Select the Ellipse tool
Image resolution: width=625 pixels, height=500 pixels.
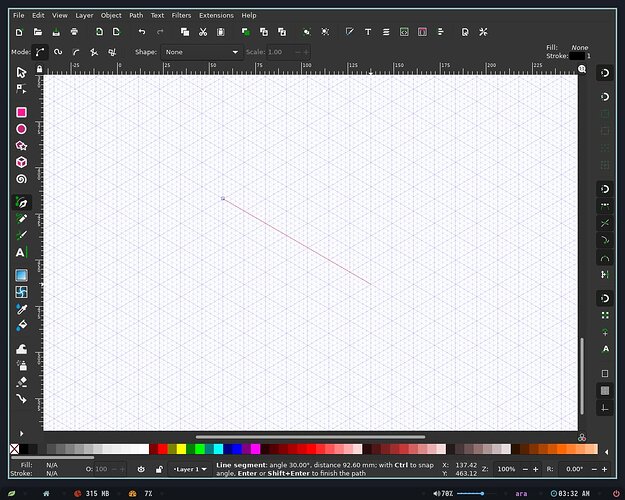click(22, 129)
